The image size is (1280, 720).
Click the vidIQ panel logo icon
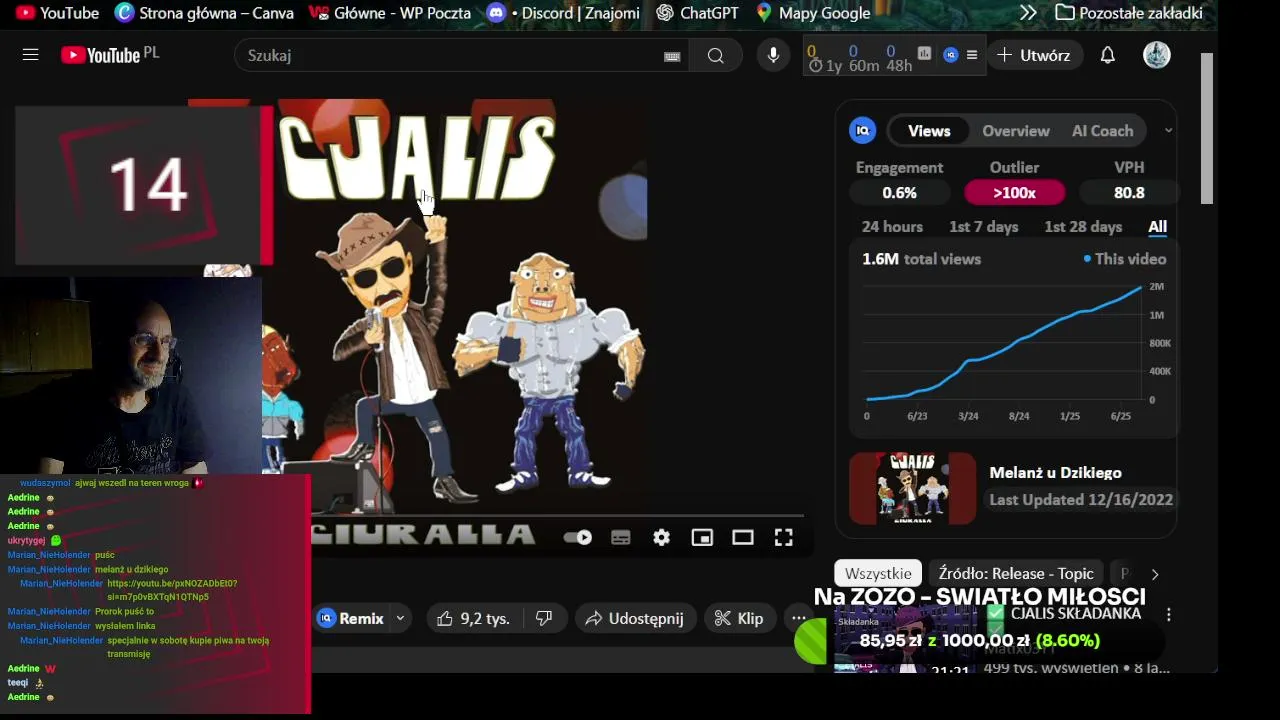pos(862,130)
